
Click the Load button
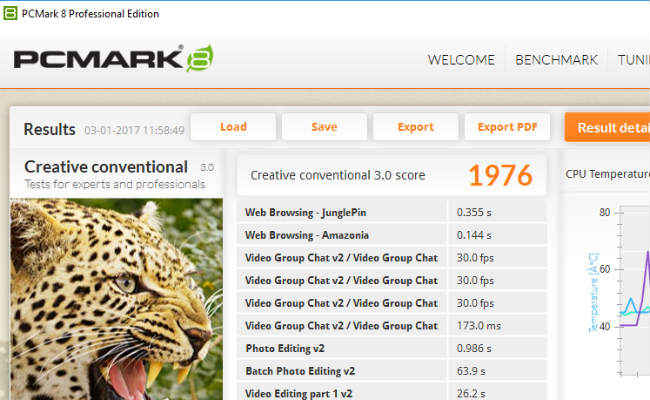pyautogui.click(x=233, y=127)
